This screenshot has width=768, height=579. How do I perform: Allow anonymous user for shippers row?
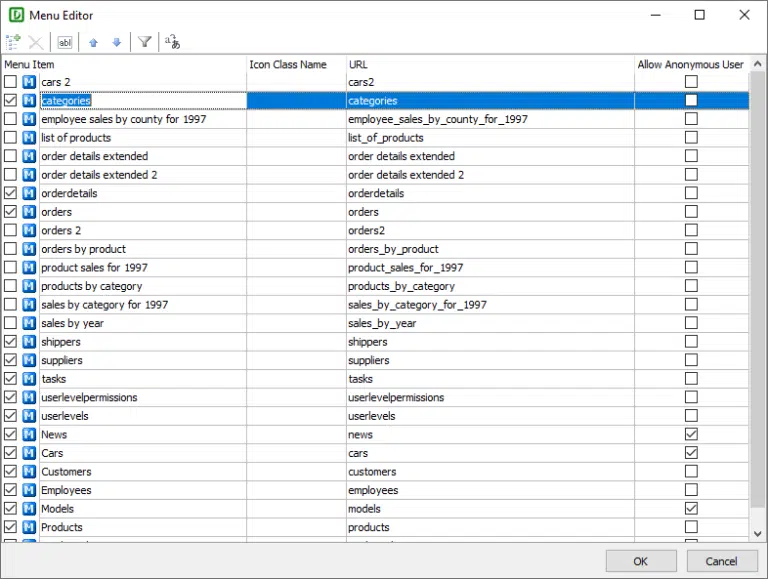click(691, 341)
